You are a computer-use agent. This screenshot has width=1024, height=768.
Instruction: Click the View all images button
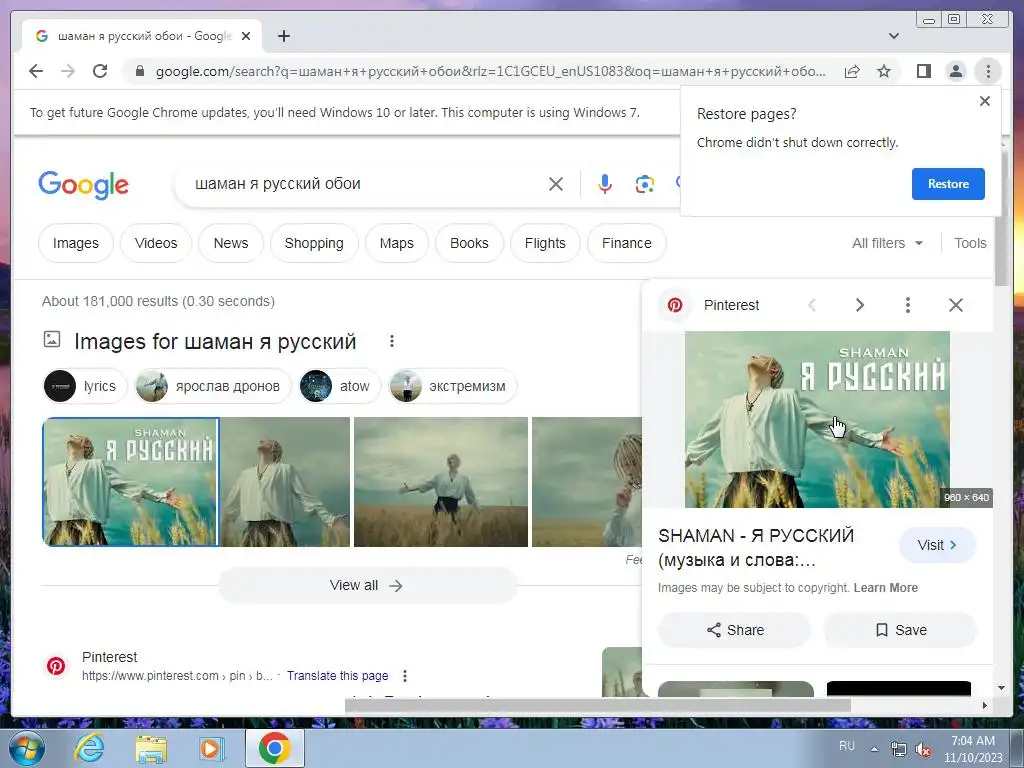point(367,585)
